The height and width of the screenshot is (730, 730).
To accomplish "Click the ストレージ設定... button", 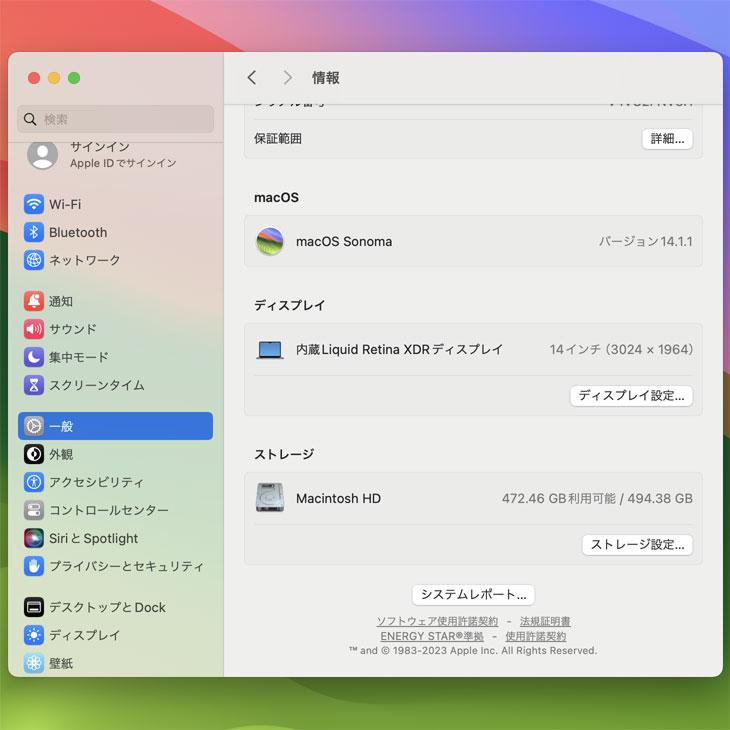I will pos(637,545).
